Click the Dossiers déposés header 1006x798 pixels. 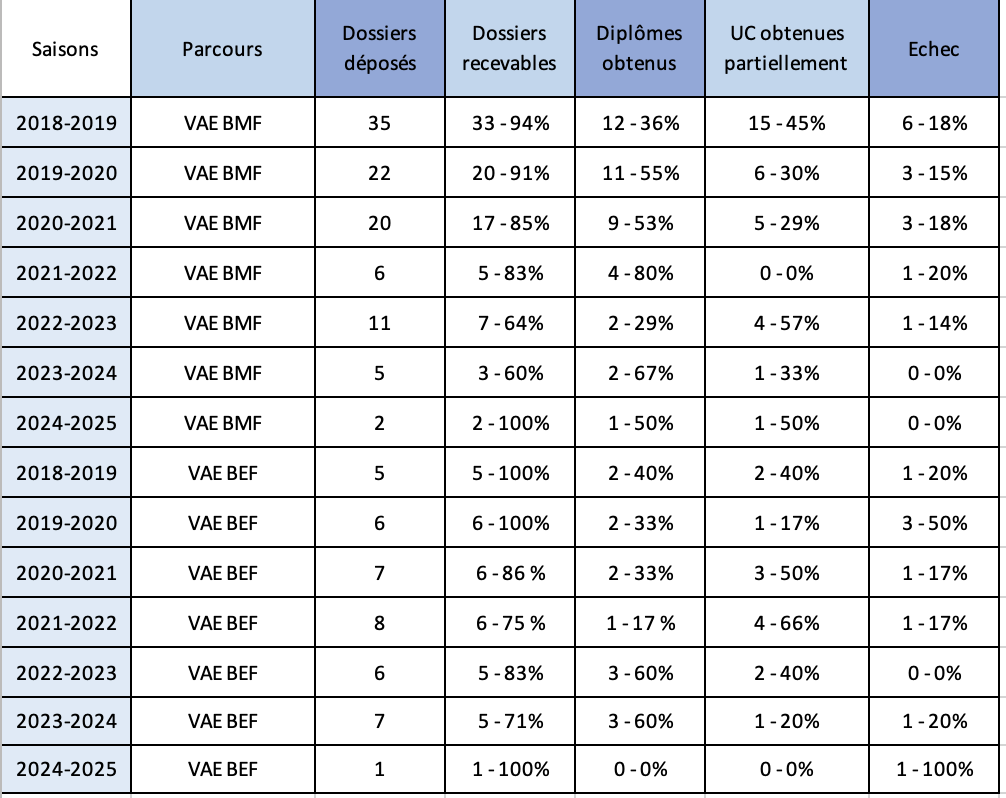pyautogui.click(x=379, y=49)
